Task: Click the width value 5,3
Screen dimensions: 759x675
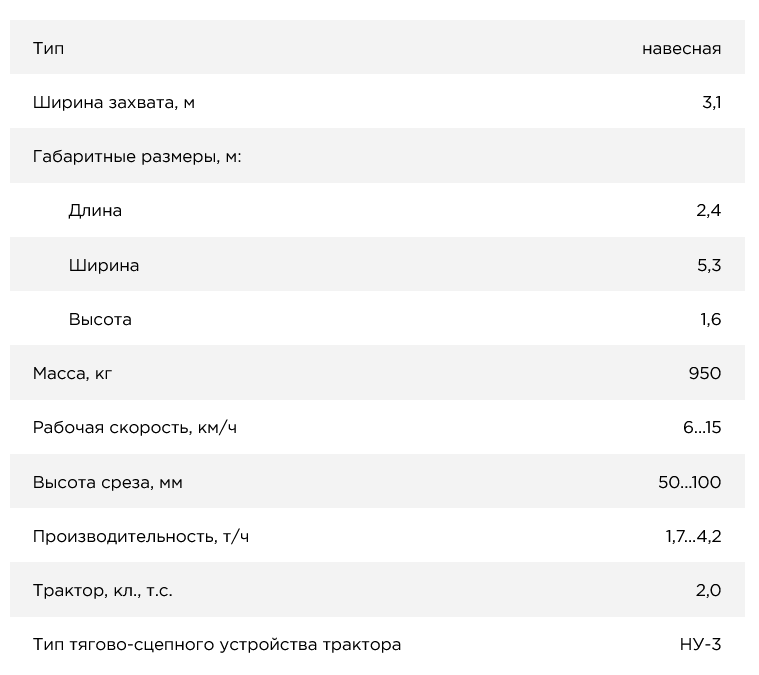Action: coord(710,265)
